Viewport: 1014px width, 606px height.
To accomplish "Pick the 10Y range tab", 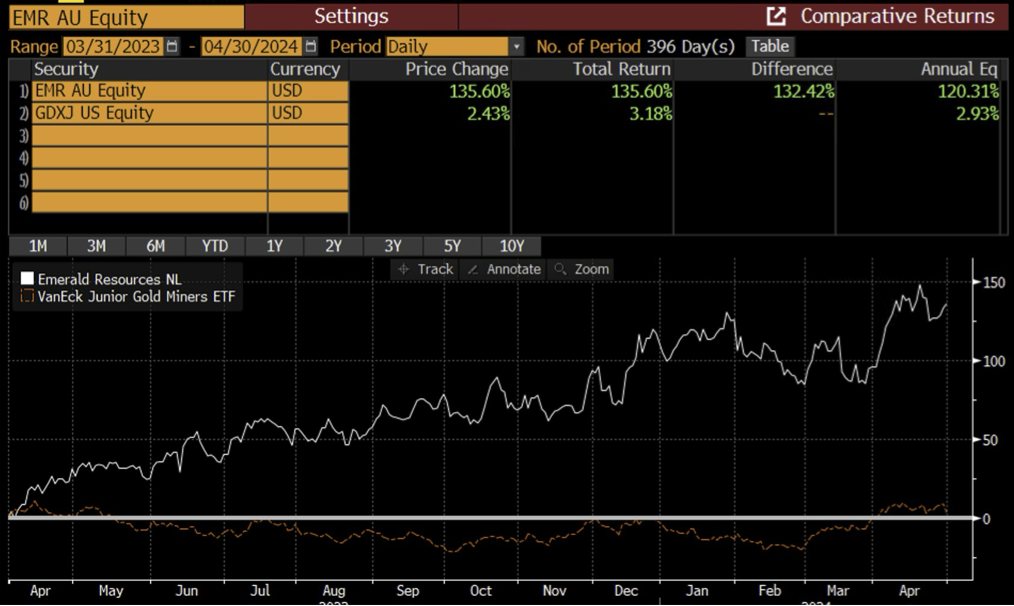I will tap(511, 246).
